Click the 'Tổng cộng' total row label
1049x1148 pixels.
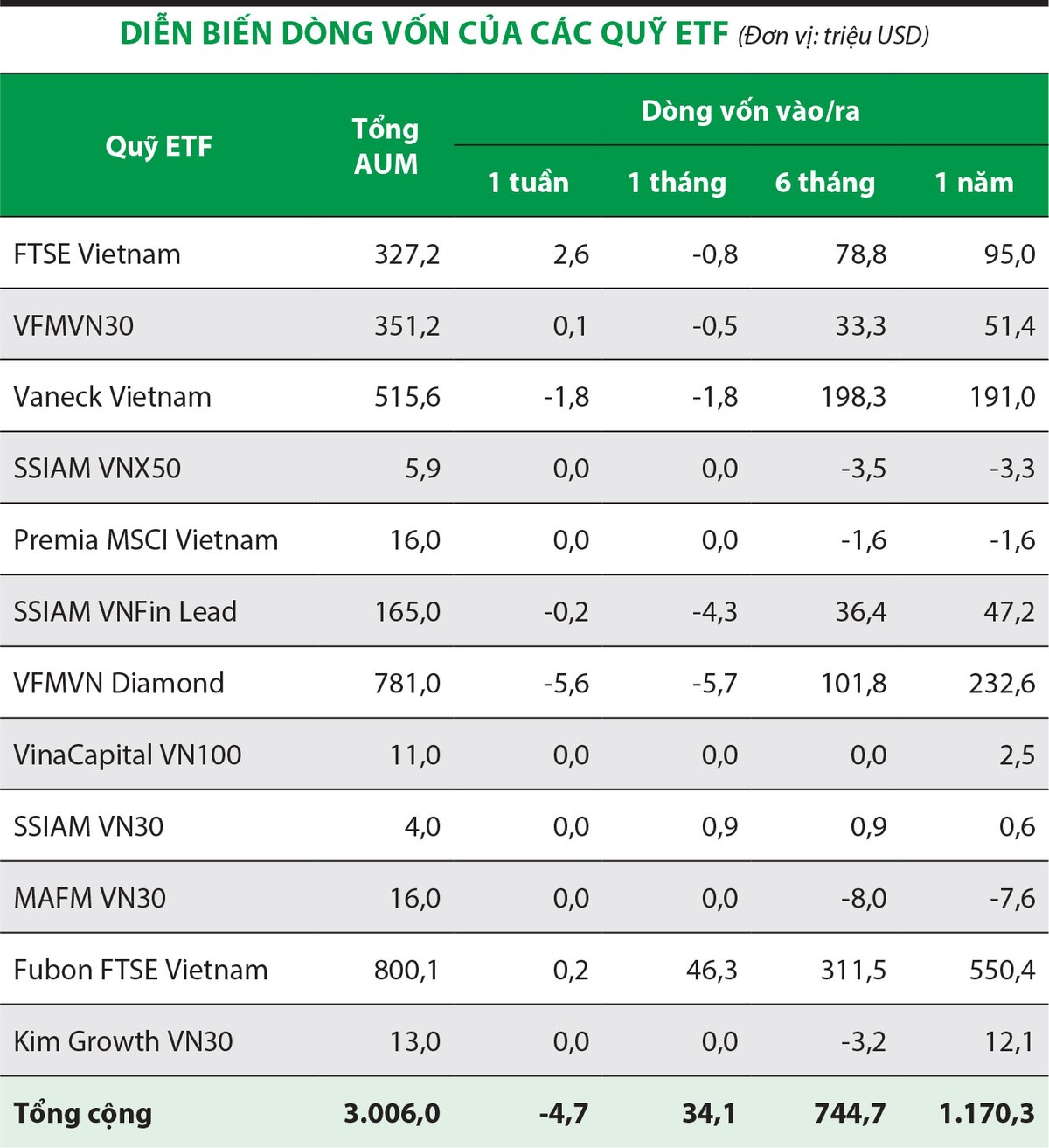pyautogui.click(x=83, y=1113)
